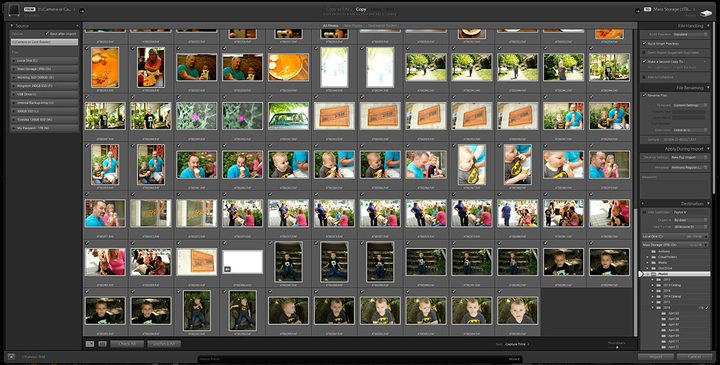Show All Photos filter tab
The image size is (720, 365).
[x=330, y=26]
